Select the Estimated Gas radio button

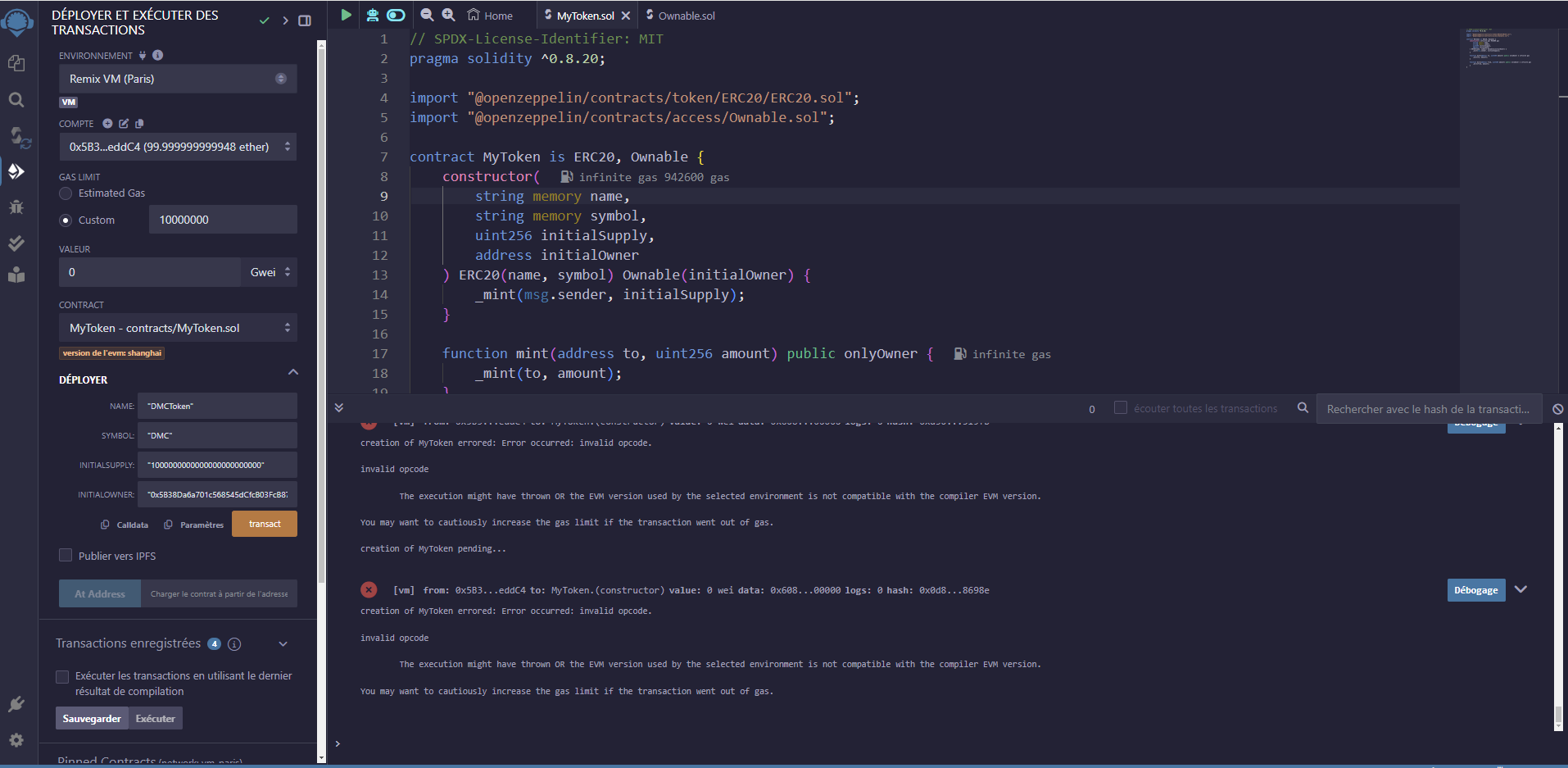pyautogui.click(x=66, y=193)
